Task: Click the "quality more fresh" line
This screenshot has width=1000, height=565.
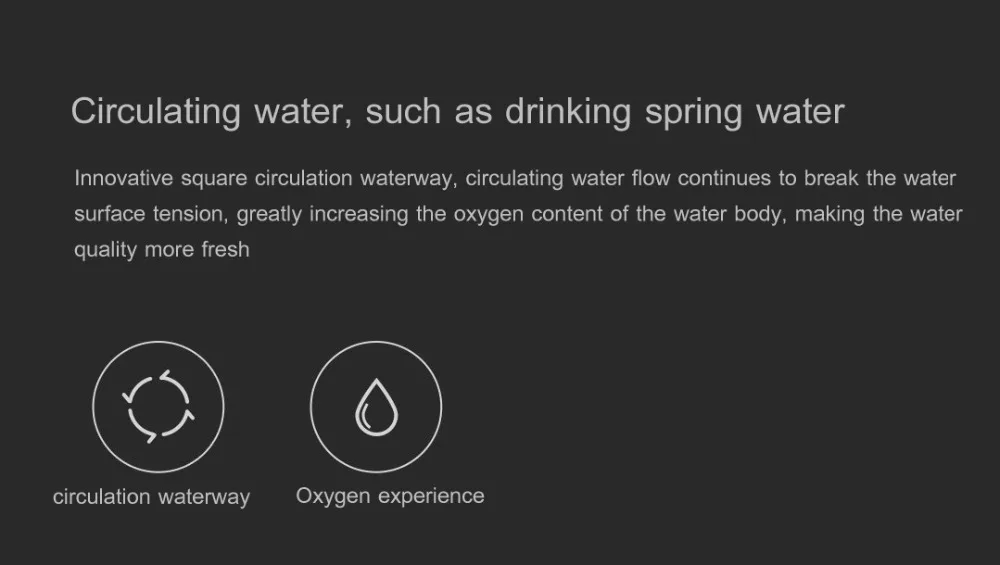Action: pyautogui.click(x=162, y=249)
